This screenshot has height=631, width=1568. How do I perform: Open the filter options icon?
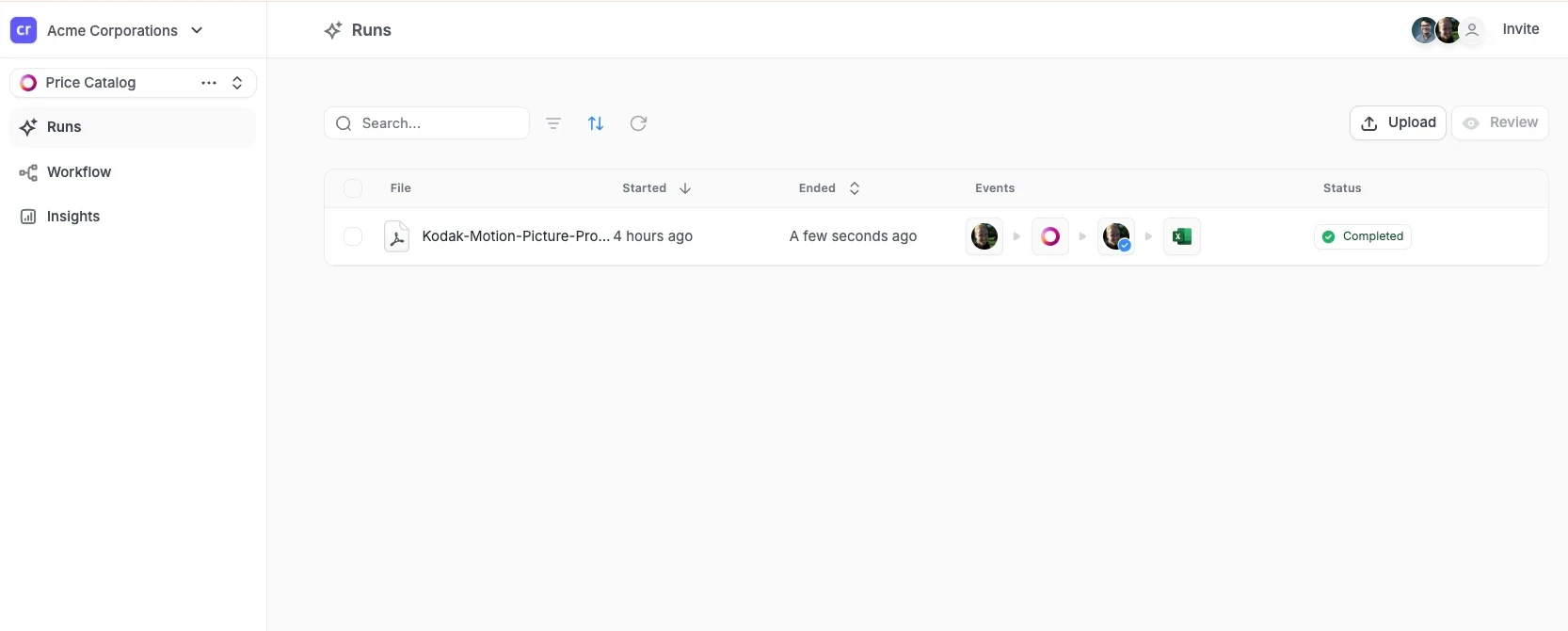(553, 123)
